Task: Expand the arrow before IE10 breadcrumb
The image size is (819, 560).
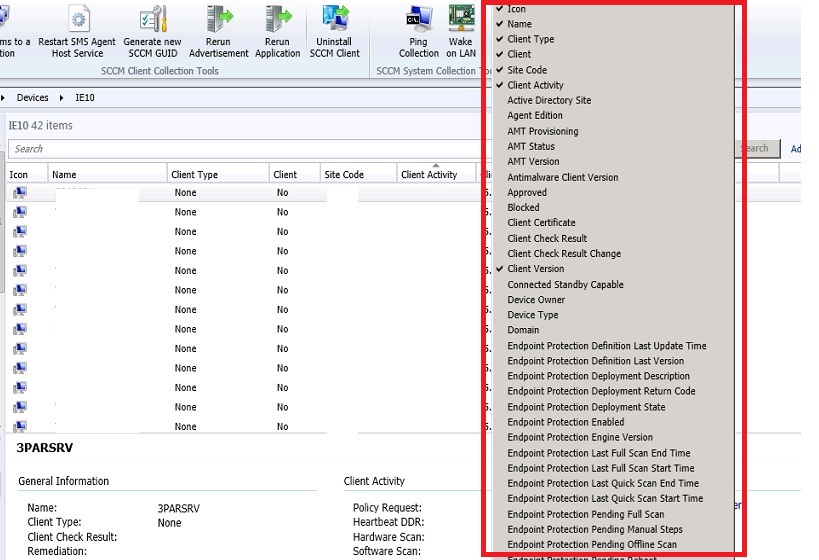Action: pyautogui.click(x=62, y=98)
